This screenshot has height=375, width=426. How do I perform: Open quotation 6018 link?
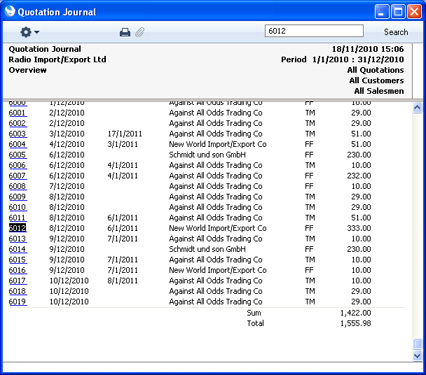point(17,291)
